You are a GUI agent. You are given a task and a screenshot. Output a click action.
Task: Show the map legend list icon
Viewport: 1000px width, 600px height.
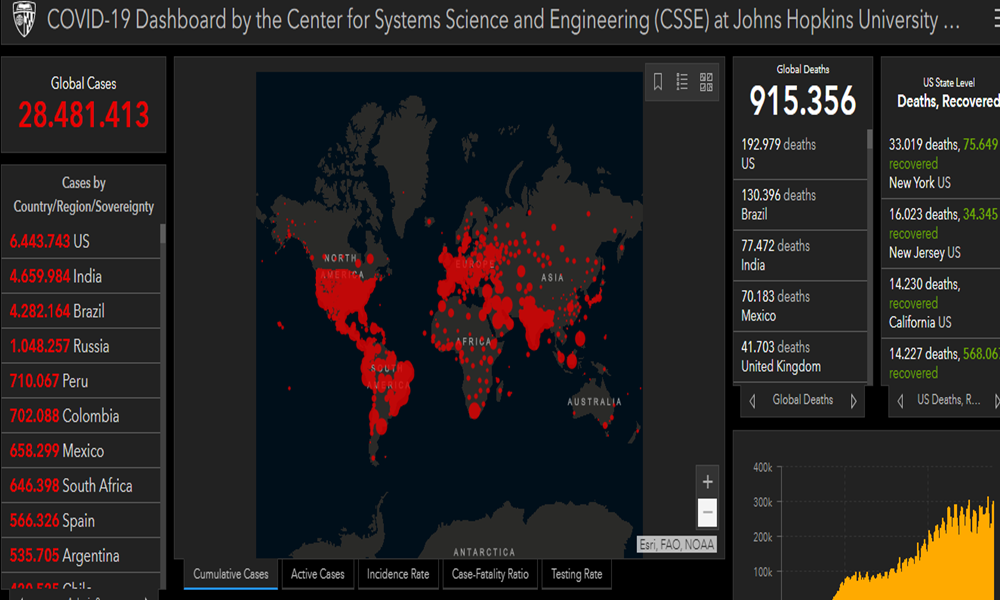pos(682,83)
